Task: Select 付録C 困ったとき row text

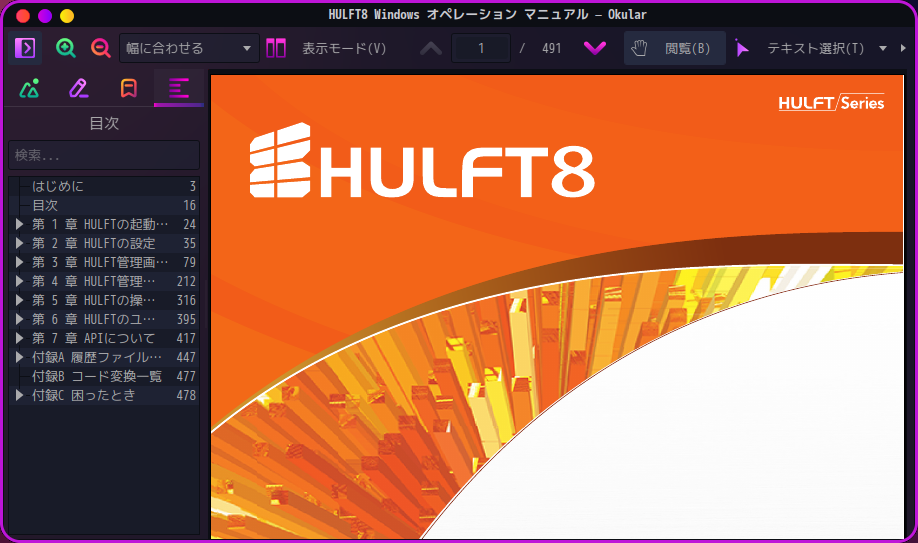Action: tap(84, 395)
